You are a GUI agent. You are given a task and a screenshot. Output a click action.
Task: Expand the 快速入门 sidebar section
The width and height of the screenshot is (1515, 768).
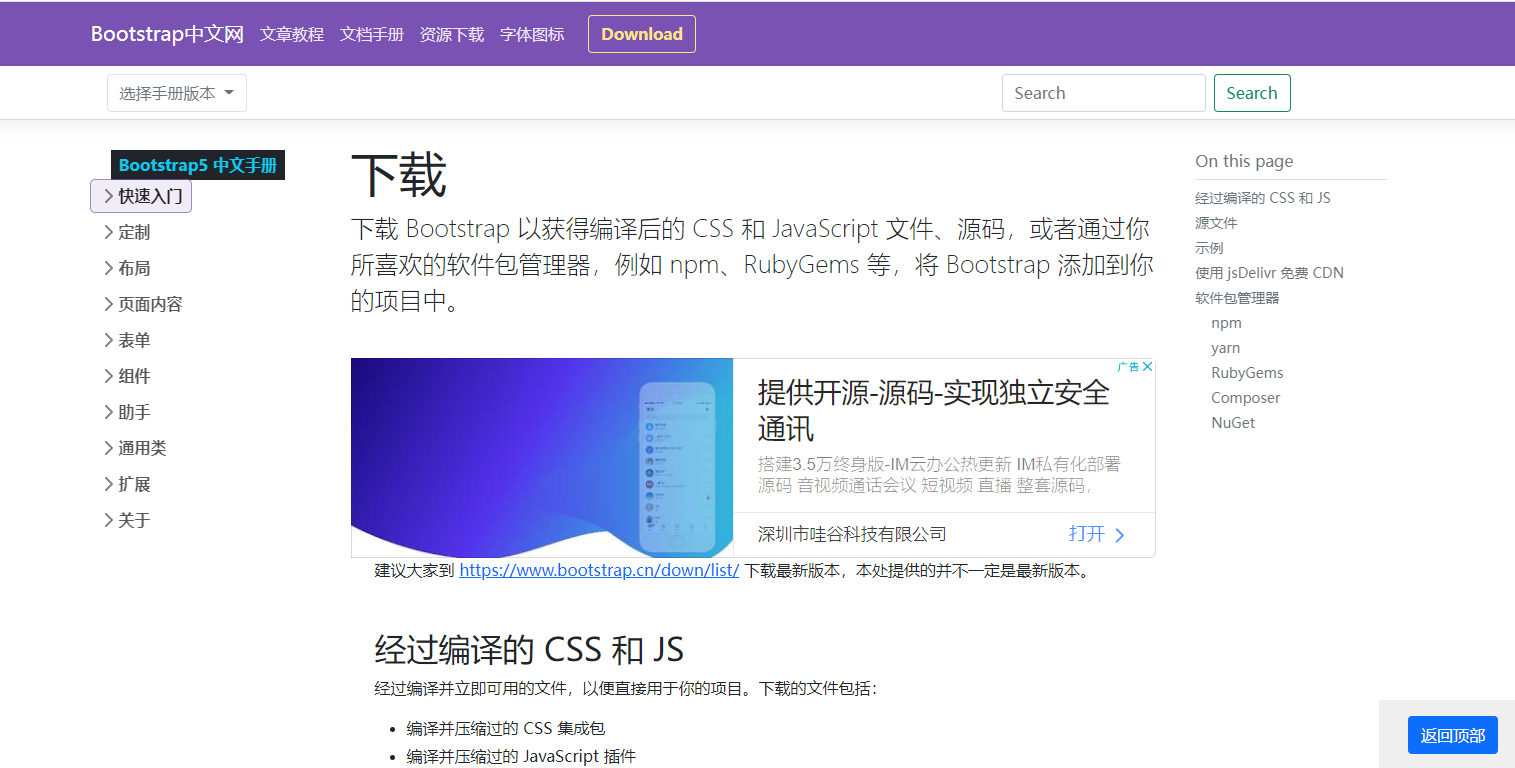click(x=140, y=196)
